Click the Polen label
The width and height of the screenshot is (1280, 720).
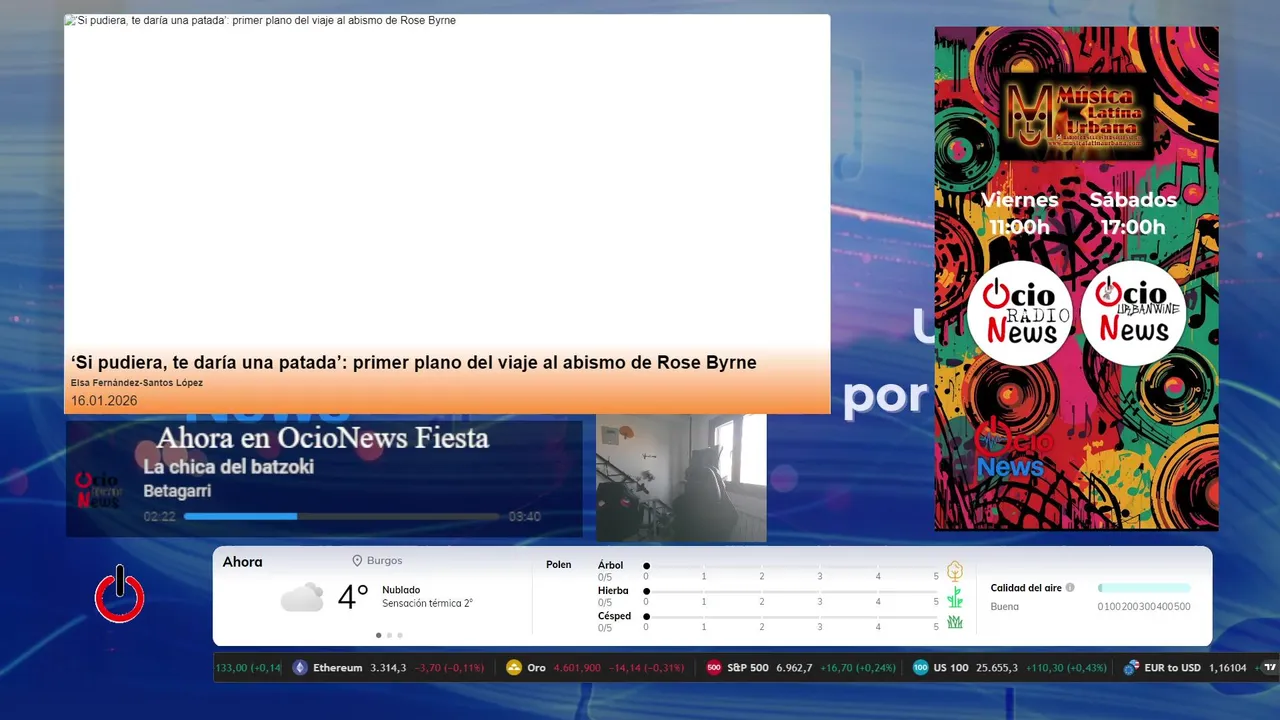point(559,565)
